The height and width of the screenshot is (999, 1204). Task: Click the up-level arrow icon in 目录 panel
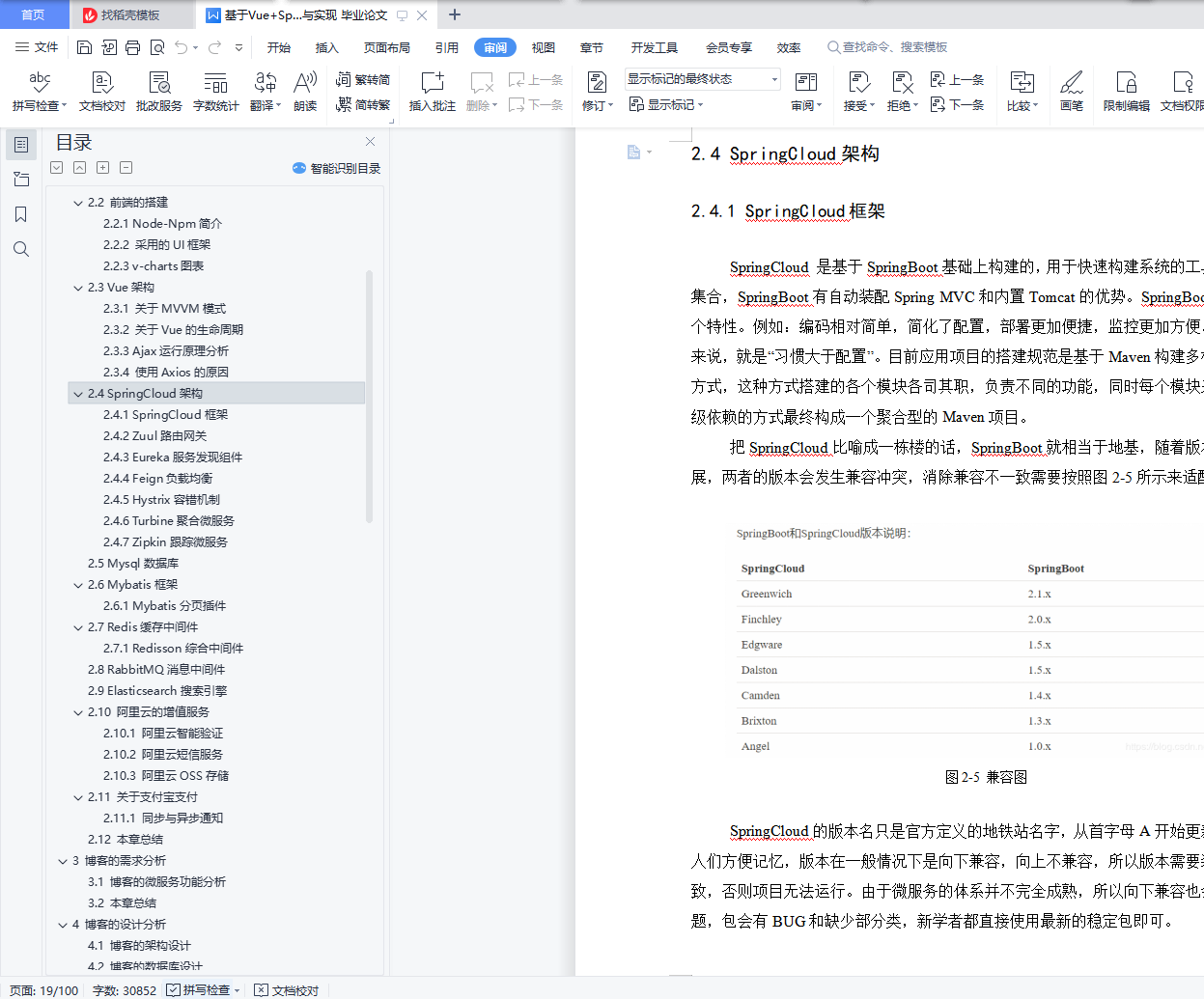(x=80, y=168)
